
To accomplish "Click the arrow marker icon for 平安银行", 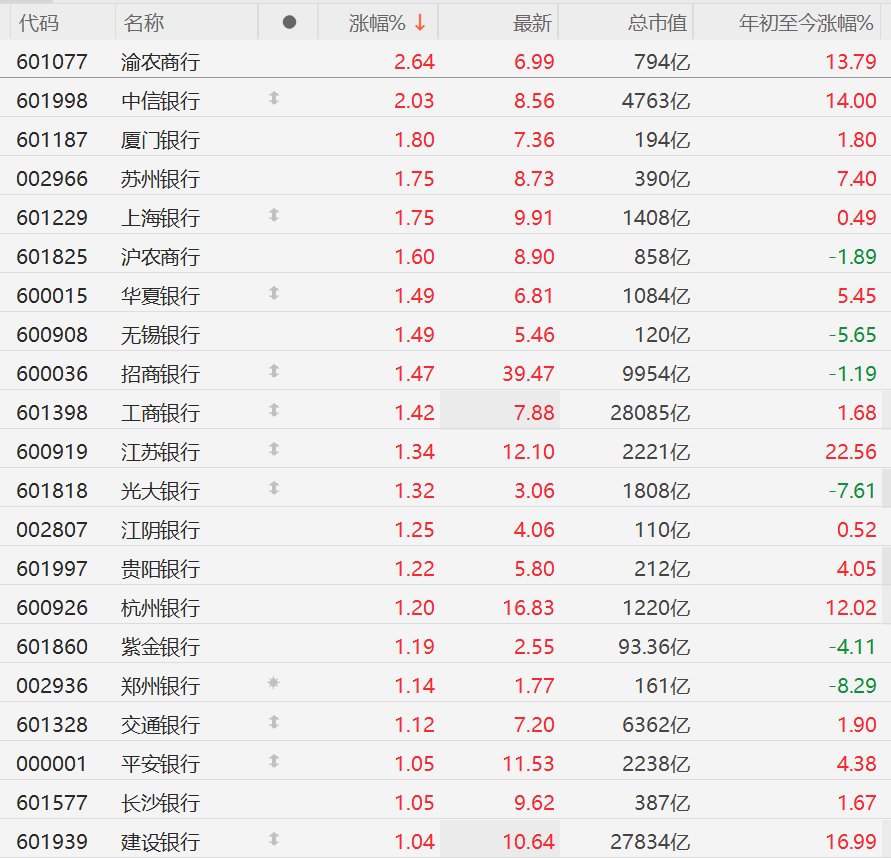I will [274, 761].
